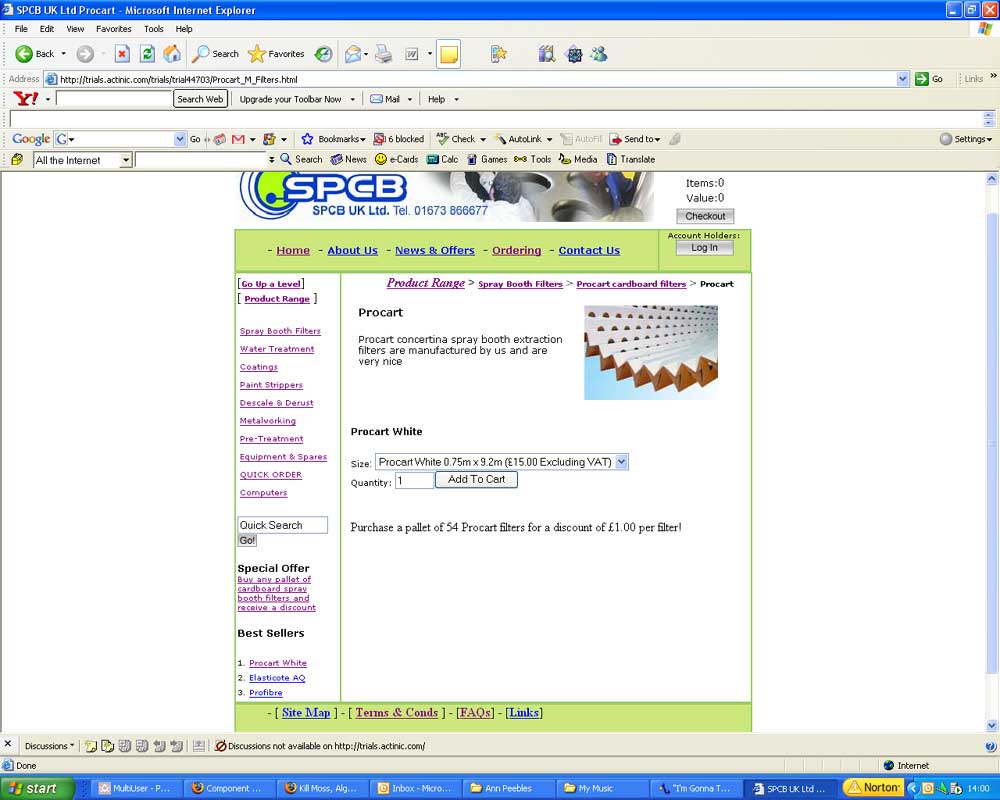Click the IE Refresh icon
The image size is (1000, 800).
tap(147, 54)
